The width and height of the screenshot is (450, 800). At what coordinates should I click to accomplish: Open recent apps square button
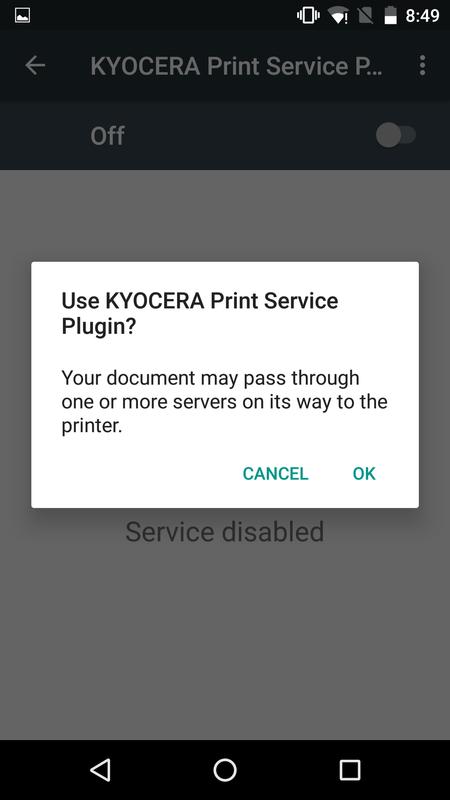pos(349,769)
